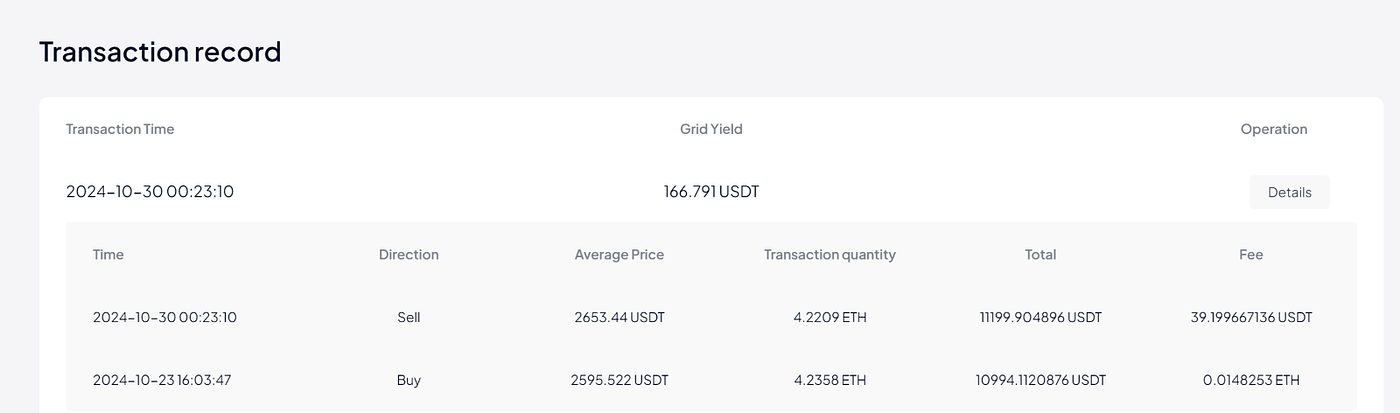Image resolution: width=1400 pixels, height=413 pixels.
Task: Click the 0.0148253 ETH fee value
Action: pos(1251,380)
